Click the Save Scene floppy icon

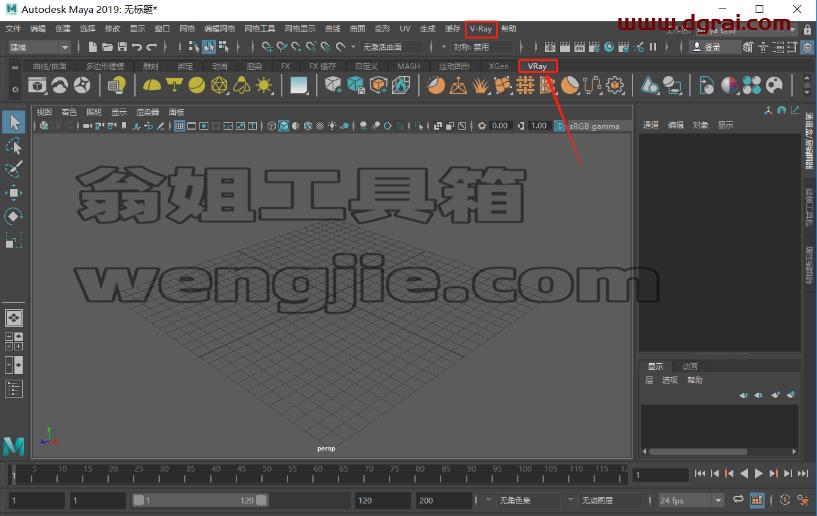122,47
